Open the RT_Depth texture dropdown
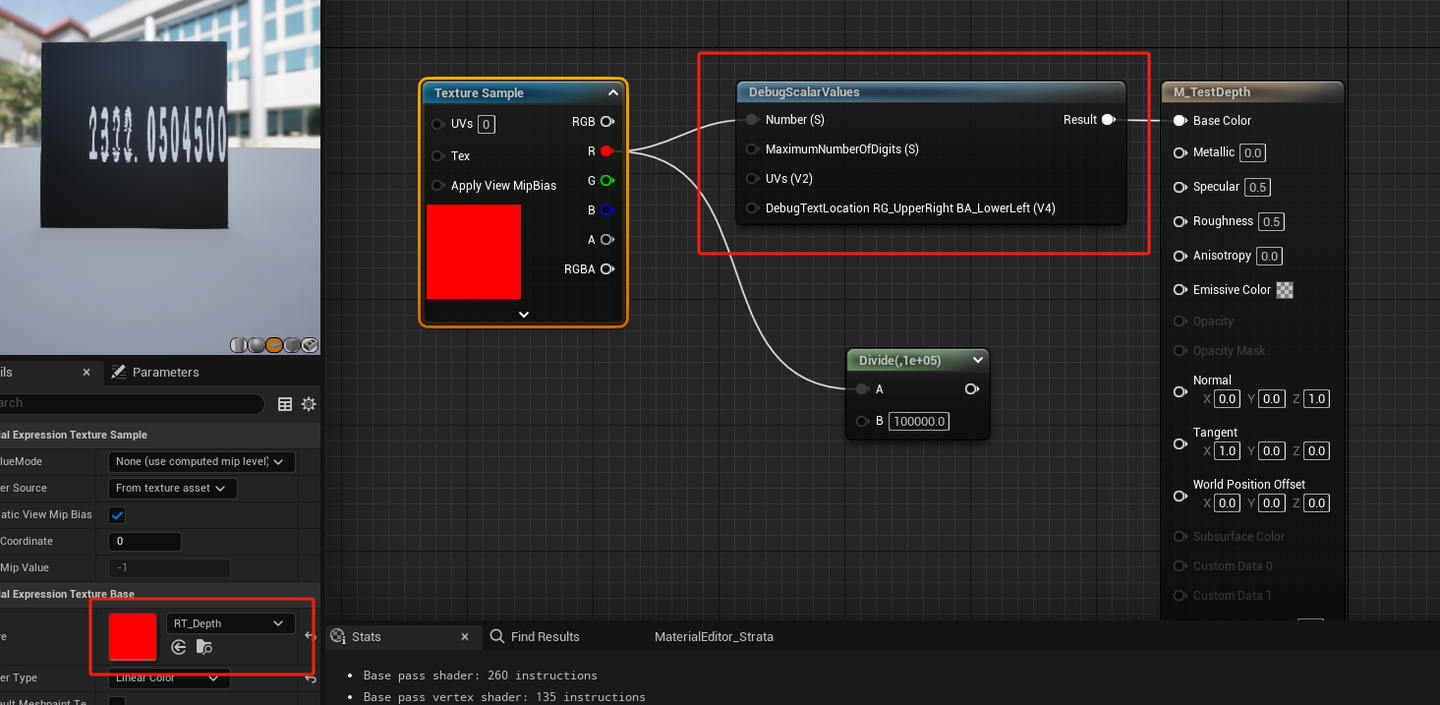 (x=231, y=623)
